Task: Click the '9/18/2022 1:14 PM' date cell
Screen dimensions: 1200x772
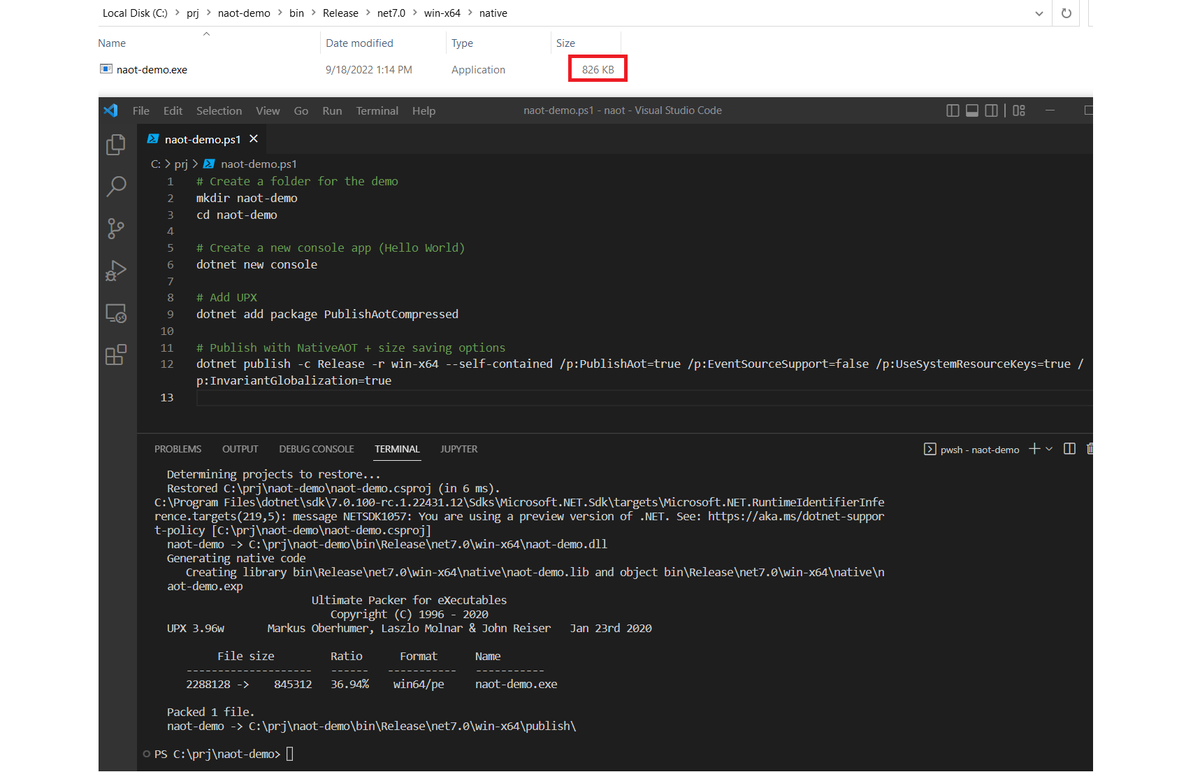Action: (x=368, y=70)
